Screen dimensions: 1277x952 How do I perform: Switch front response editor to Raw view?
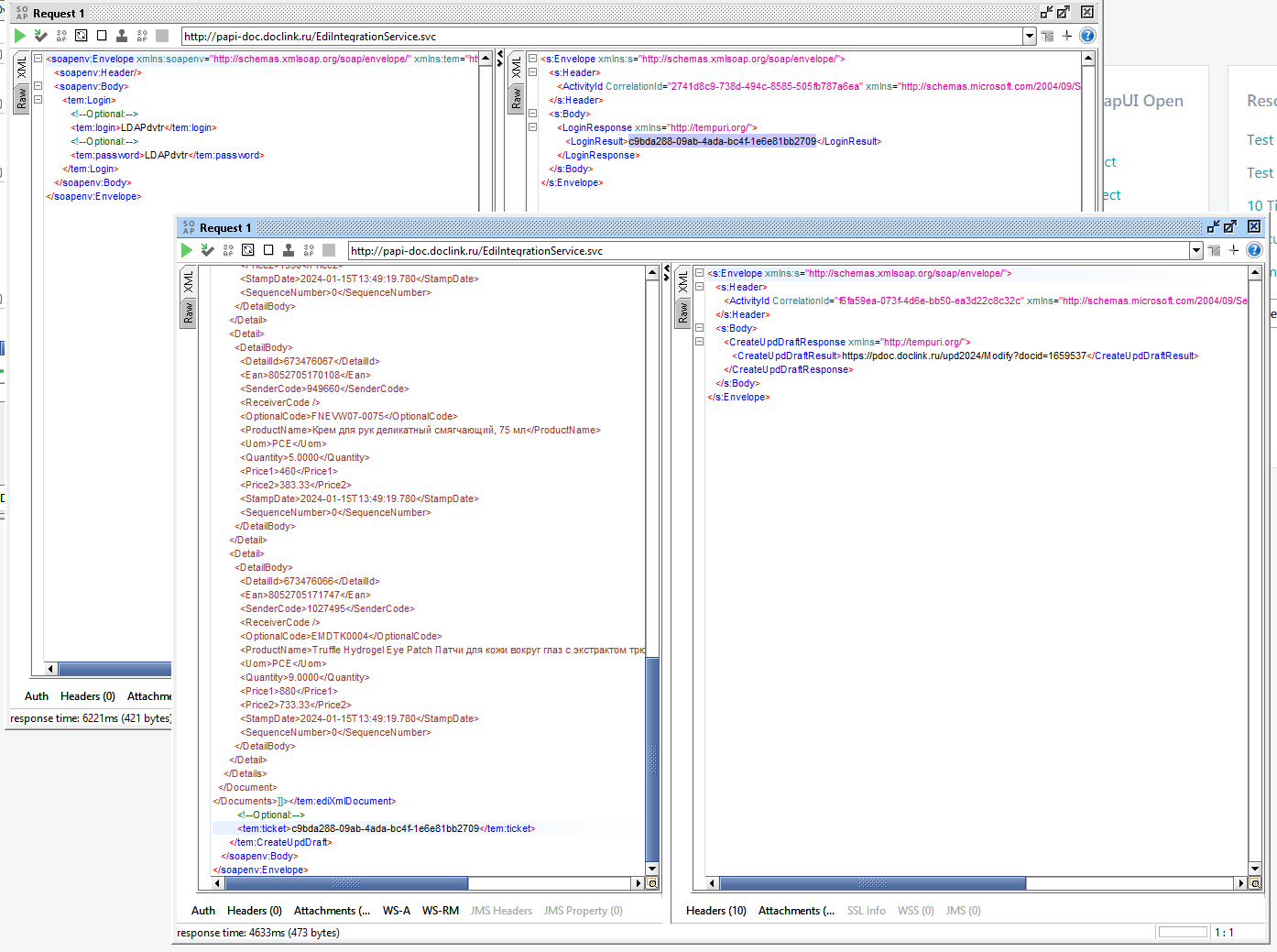(x=682, y=313)
